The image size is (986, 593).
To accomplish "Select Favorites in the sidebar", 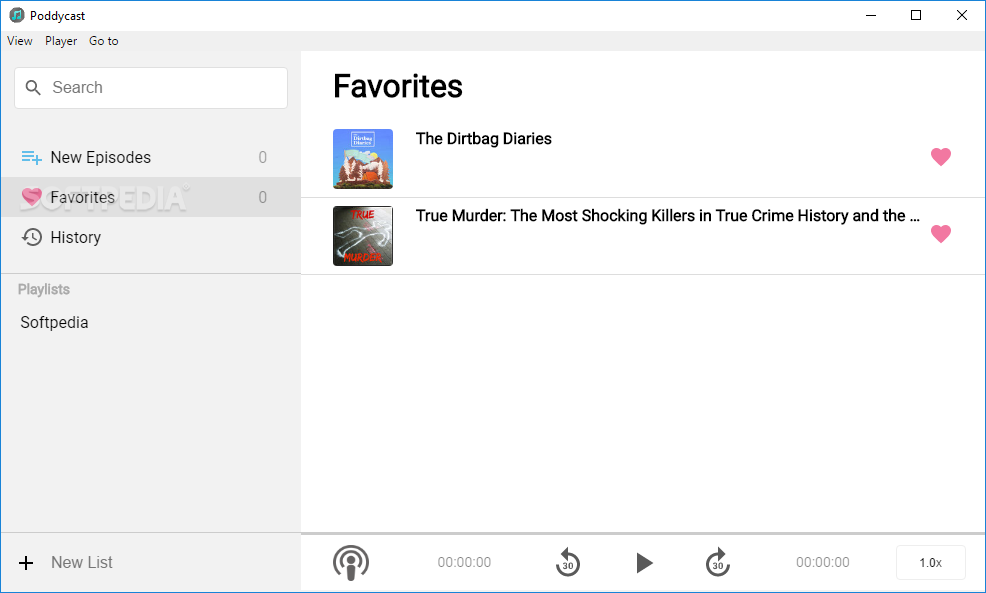I will (x=151, y=197).
